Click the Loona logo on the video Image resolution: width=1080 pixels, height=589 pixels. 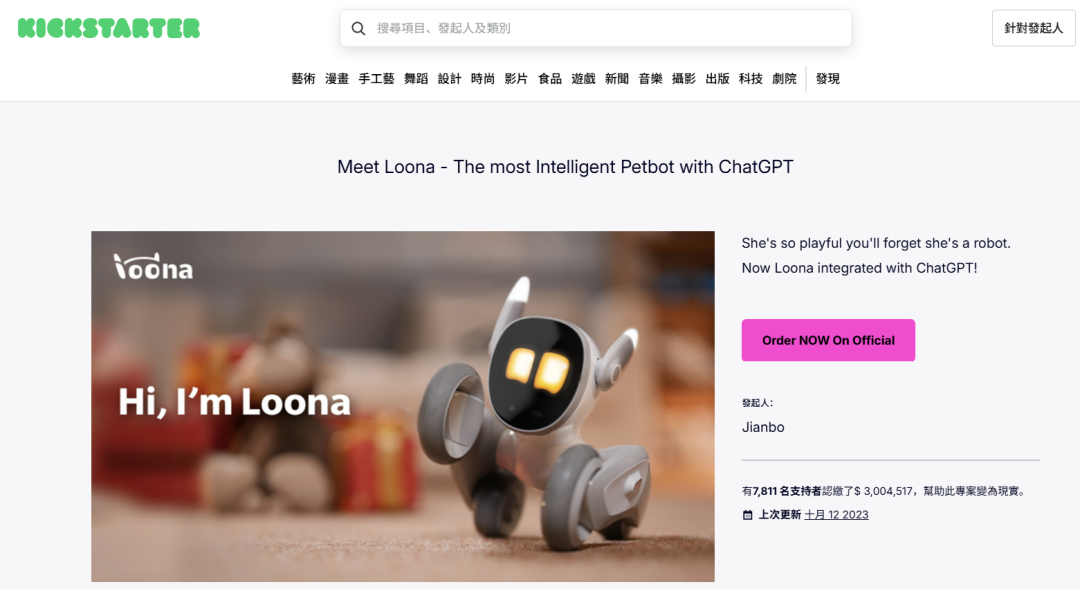click(153, 267)
